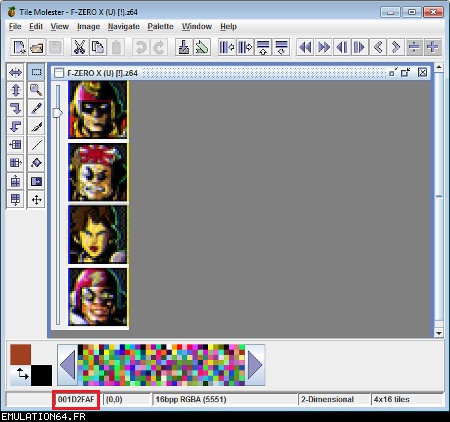Swap foreground and background colors
Image resolution: width=450 pixels, height=422 pixels.
[x=22, y=375]
